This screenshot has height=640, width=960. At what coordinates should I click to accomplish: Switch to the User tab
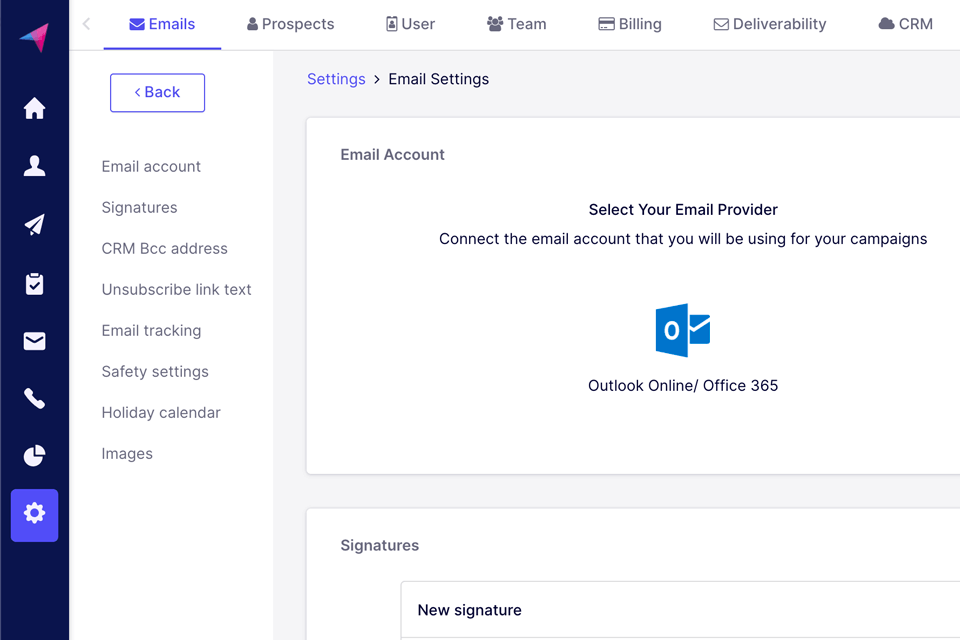pos(410,24)
